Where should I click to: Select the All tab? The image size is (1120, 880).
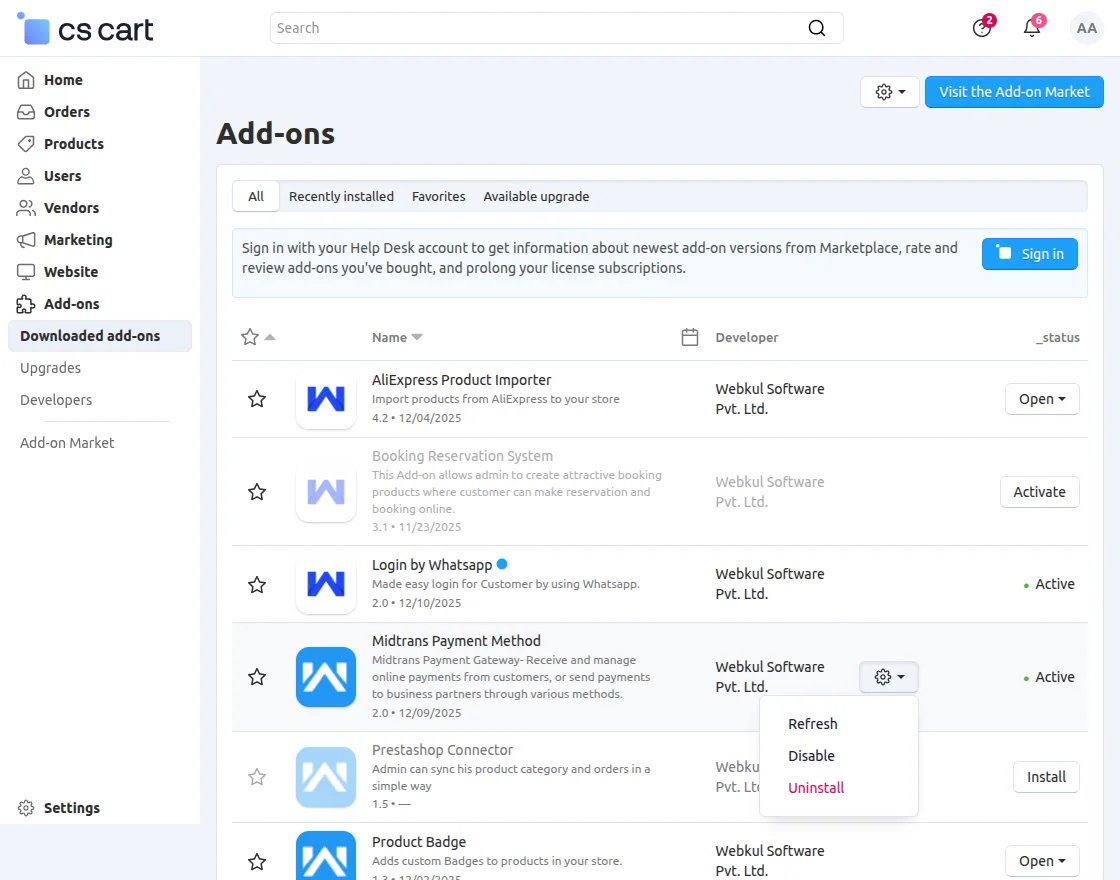click(x=256, y=196)
